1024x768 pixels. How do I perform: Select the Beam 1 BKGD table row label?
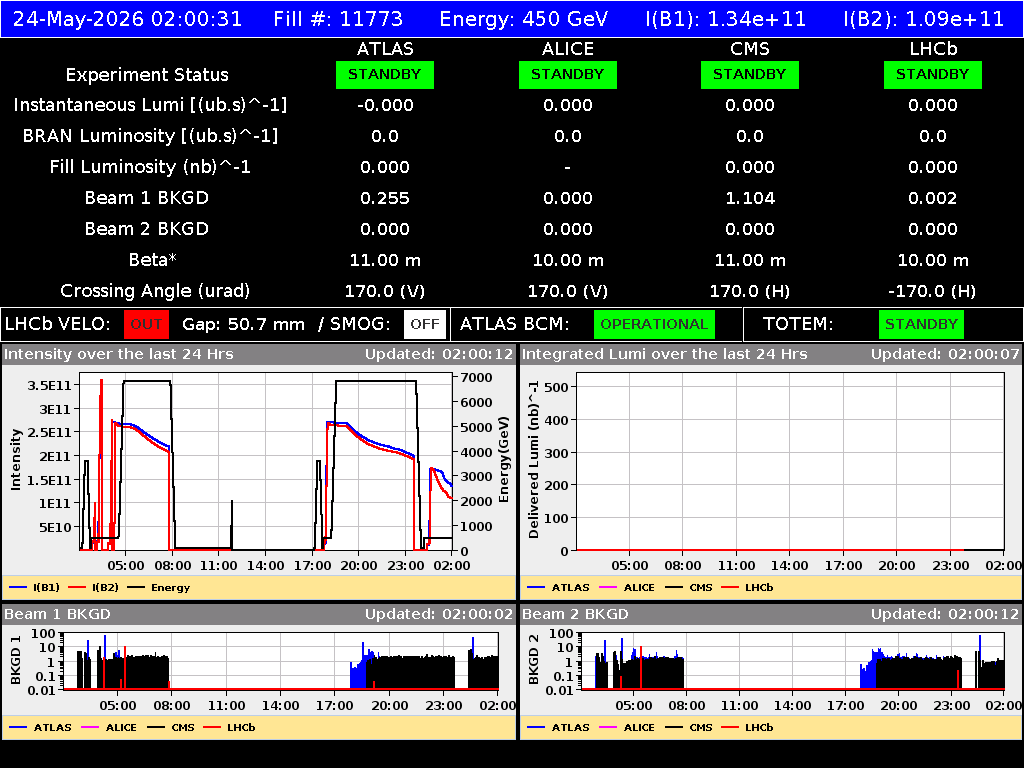point(147,198)
